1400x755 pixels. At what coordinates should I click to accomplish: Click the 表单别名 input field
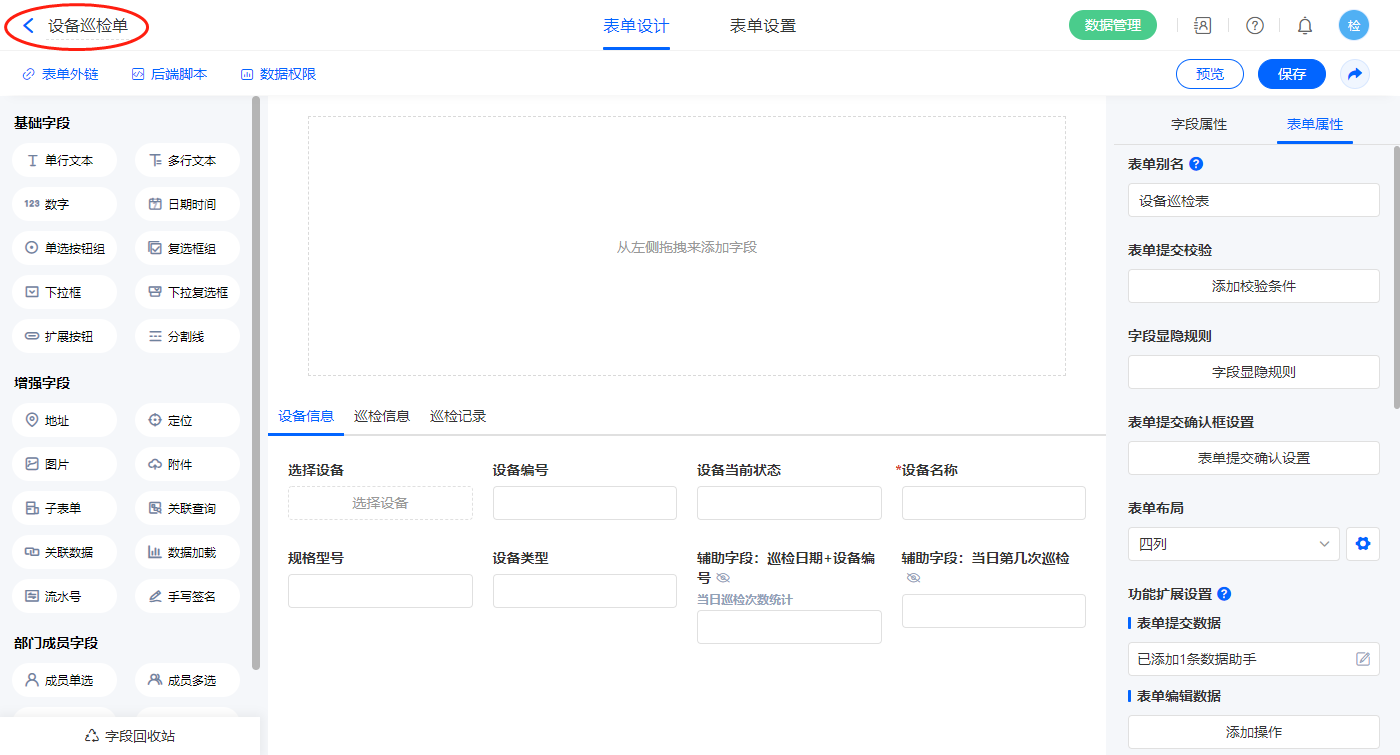pyautogui.click(x=1253, y=200)
